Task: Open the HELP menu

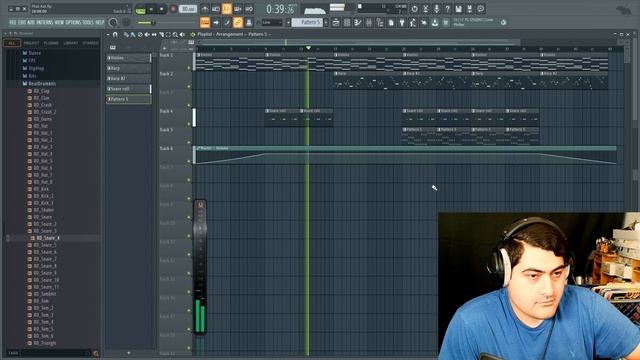Action: click(100, 22)
